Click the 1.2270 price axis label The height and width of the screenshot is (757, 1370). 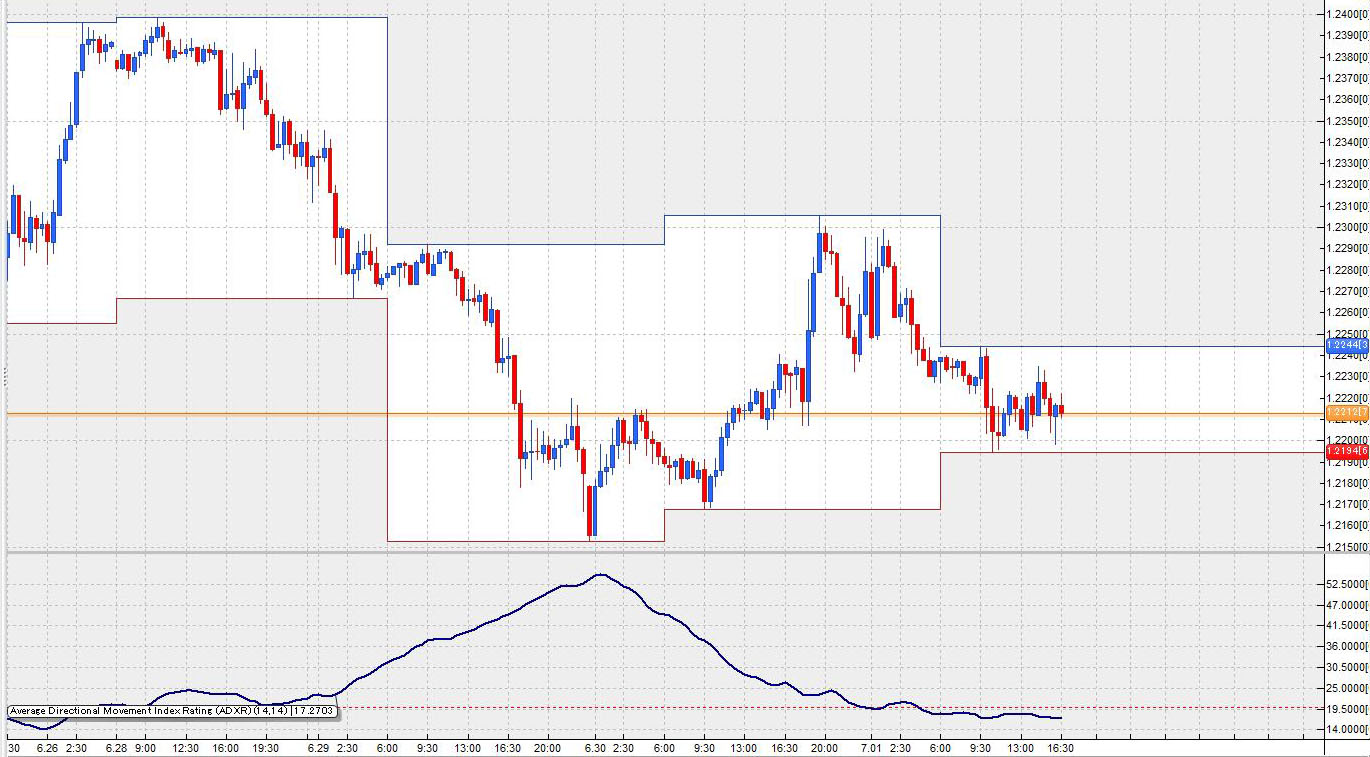1348,291
